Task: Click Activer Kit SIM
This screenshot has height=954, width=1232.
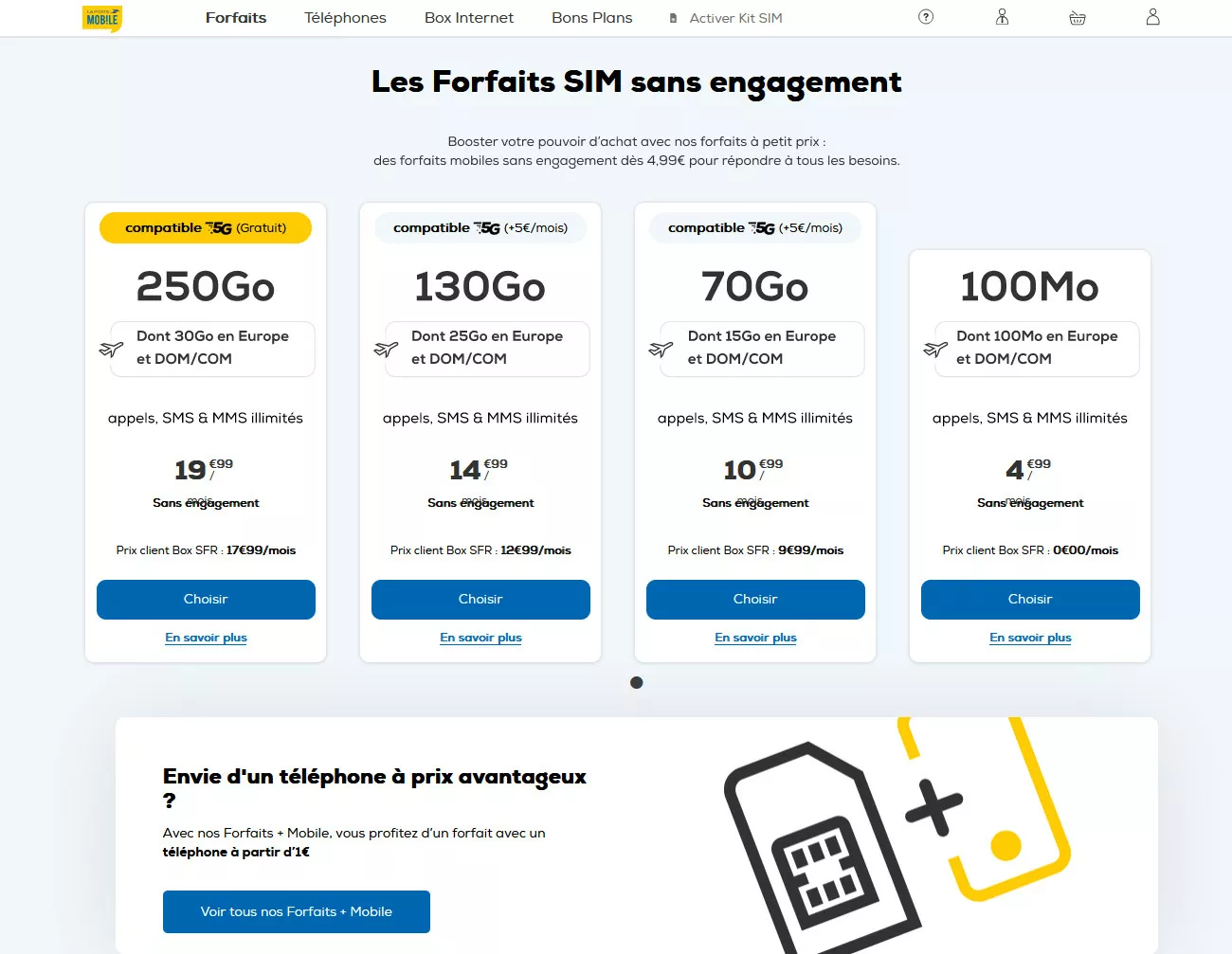Action: 735,17
